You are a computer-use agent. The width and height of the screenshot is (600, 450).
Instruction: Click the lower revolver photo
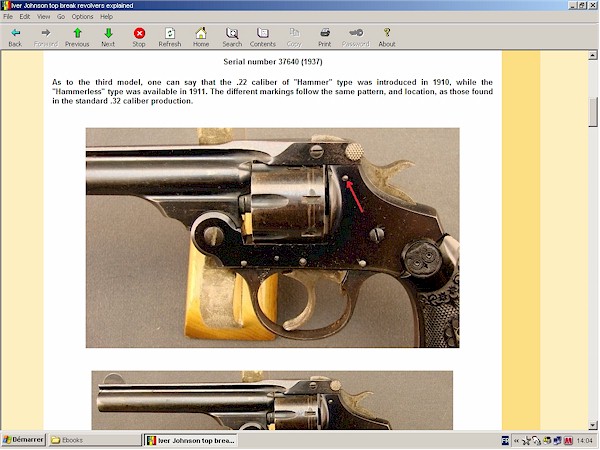pyautogui.click(x=272, y=400)
